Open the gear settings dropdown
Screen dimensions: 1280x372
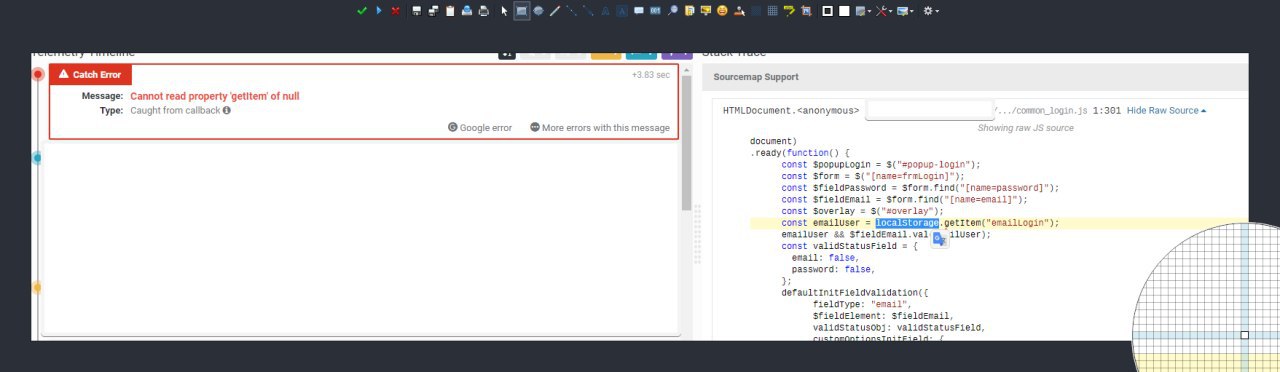[931, 11]
